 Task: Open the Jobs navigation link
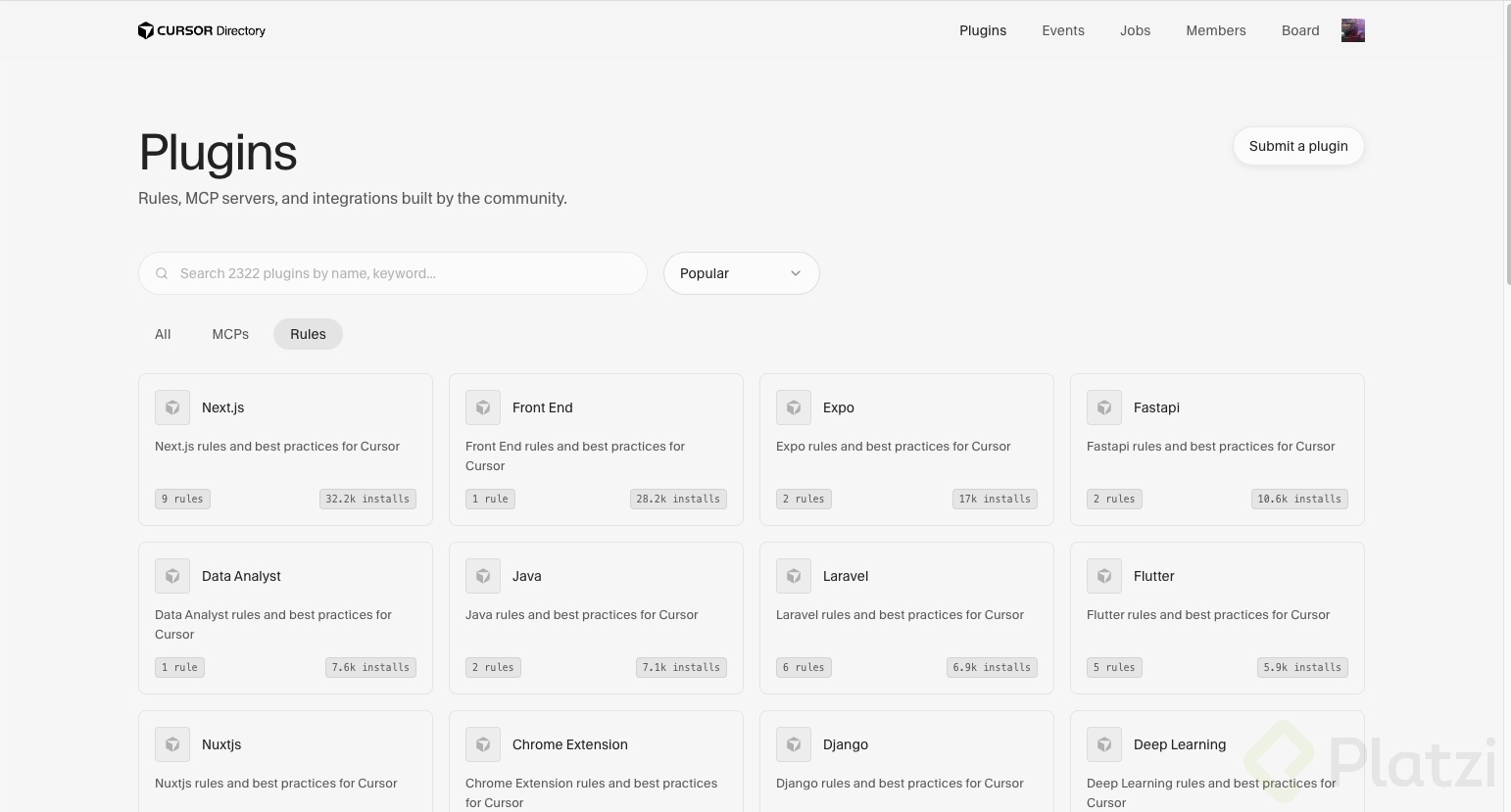click(1135, 30)
